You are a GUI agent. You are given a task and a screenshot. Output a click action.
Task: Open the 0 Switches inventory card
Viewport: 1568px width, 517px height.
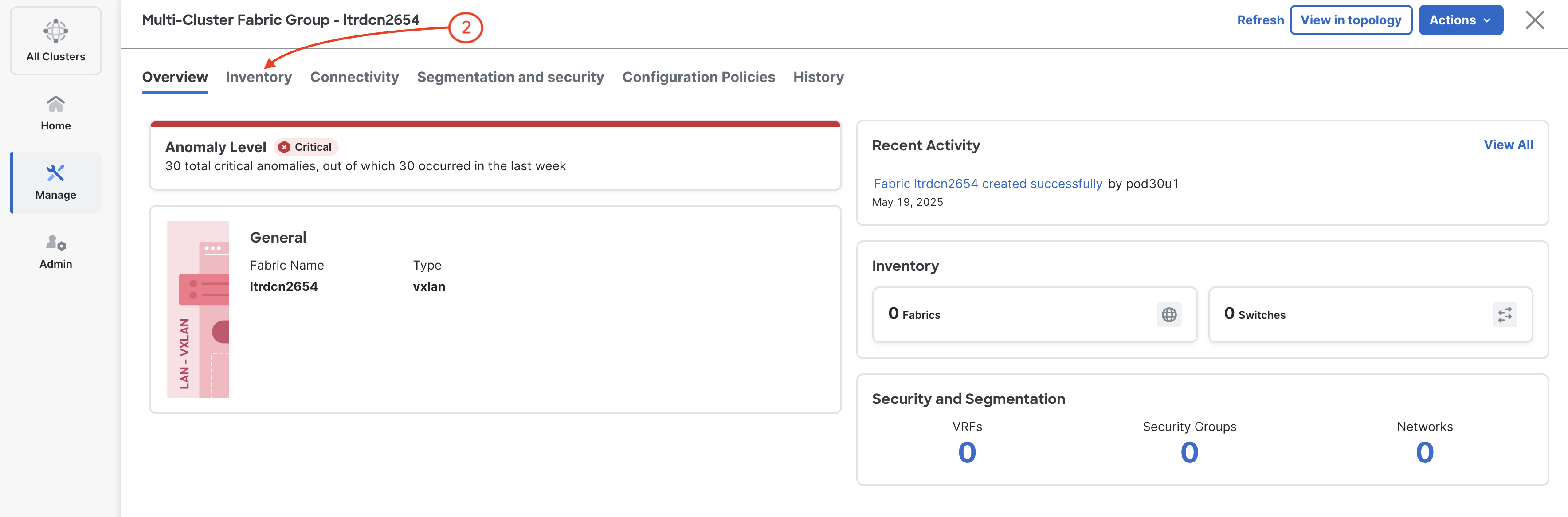[1370, 315]
